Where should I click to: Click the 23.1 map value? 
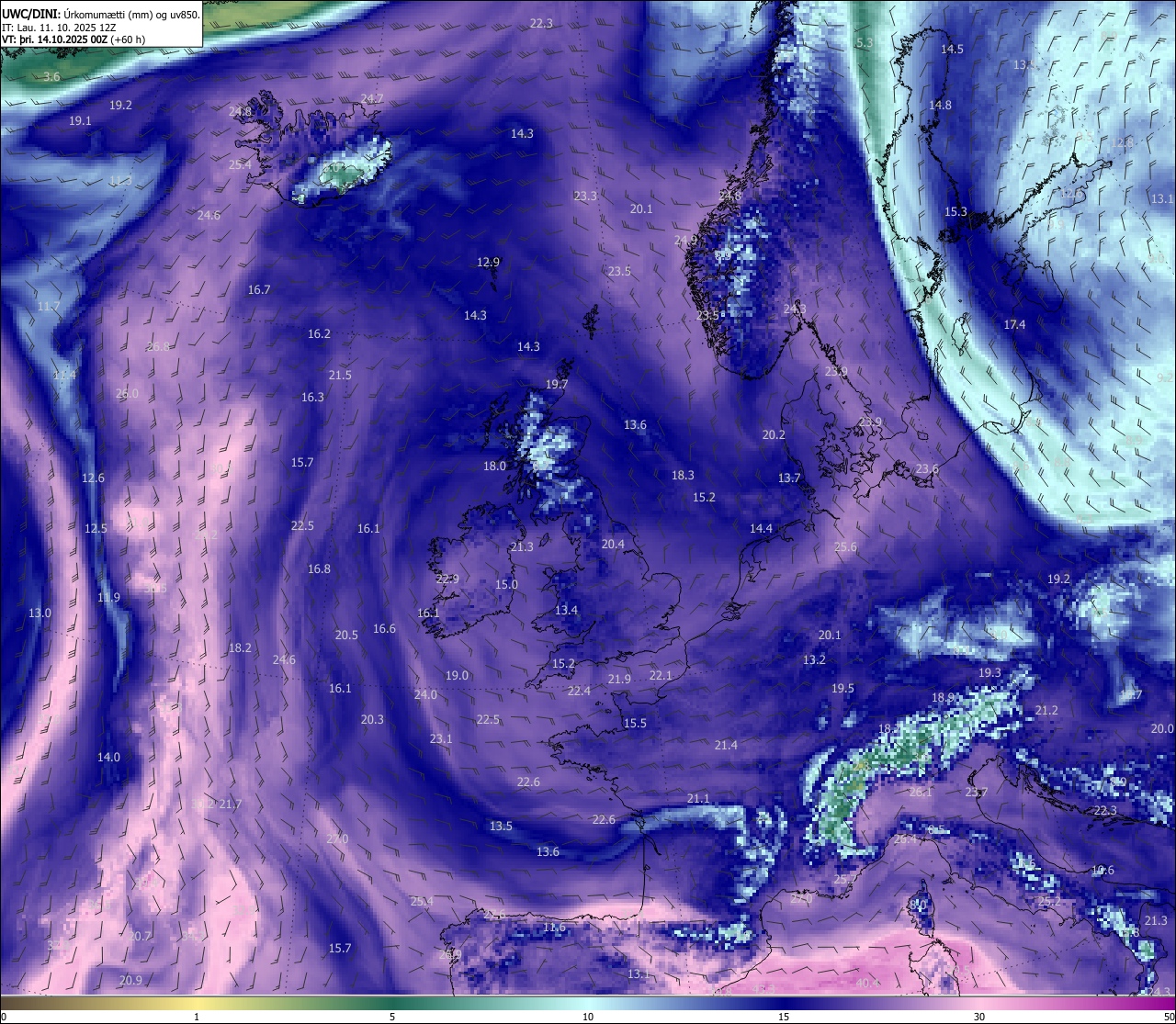(x=441, y=739)
